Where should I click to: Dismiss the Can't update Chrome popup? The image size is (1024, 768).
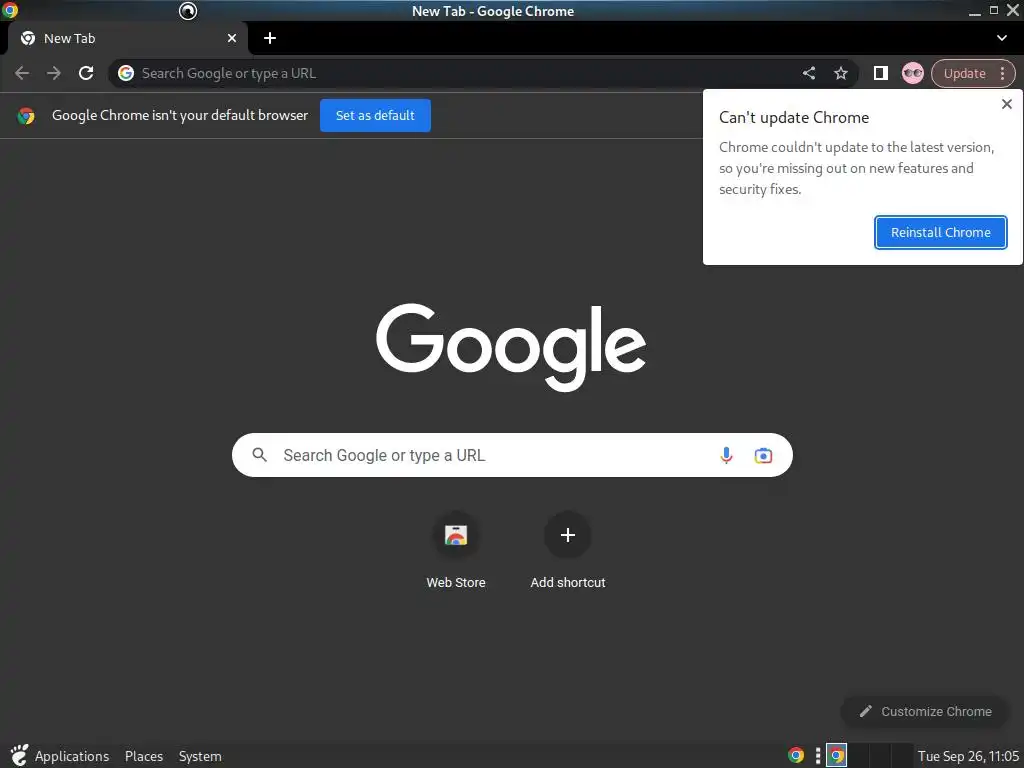pos(1006,104)
